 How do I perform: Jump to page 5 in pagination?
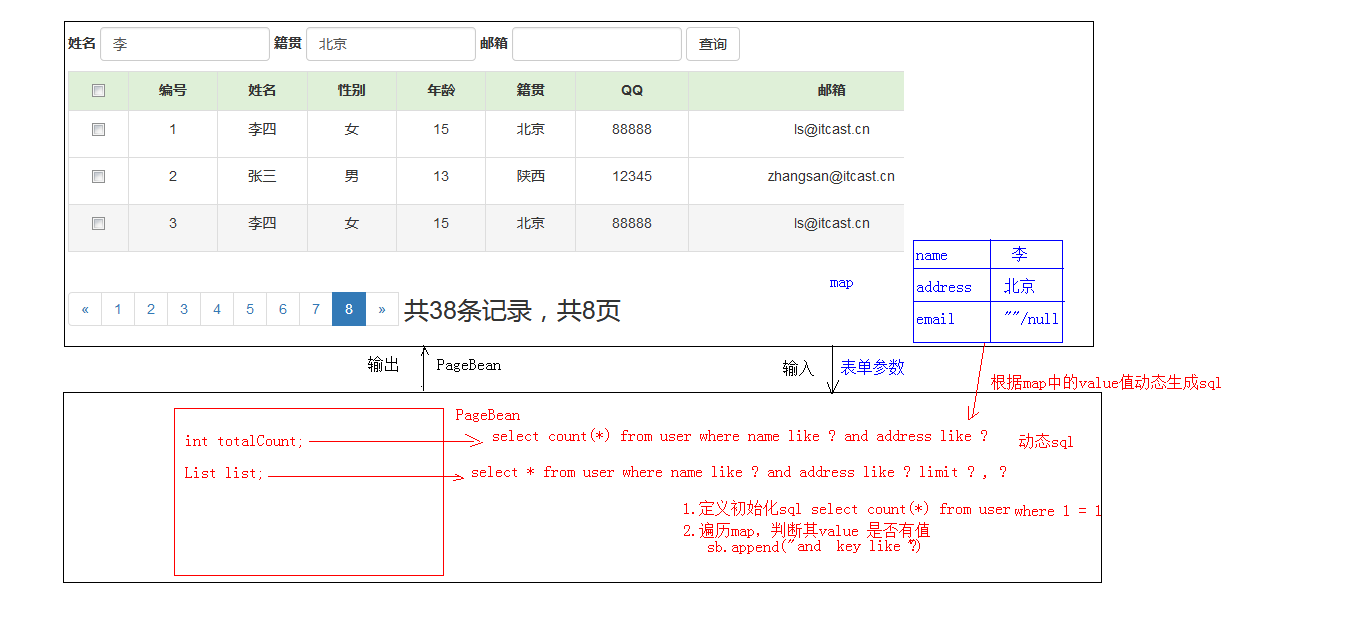coord(249,309)
